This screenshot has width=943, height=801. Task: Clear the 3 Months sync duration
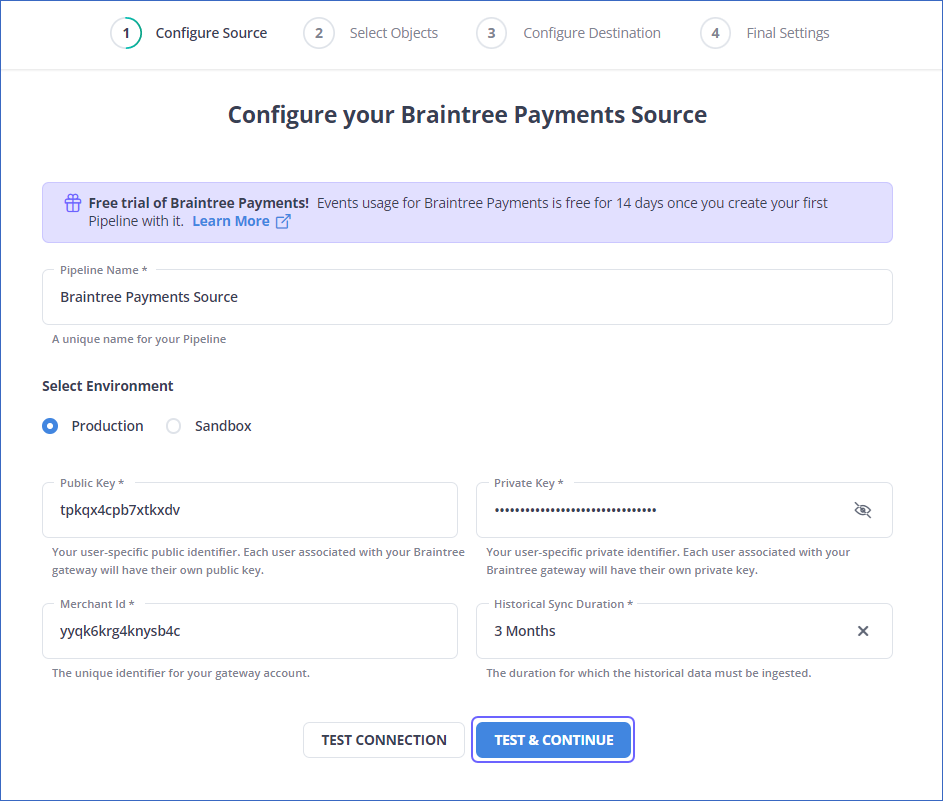click(862, 631)
